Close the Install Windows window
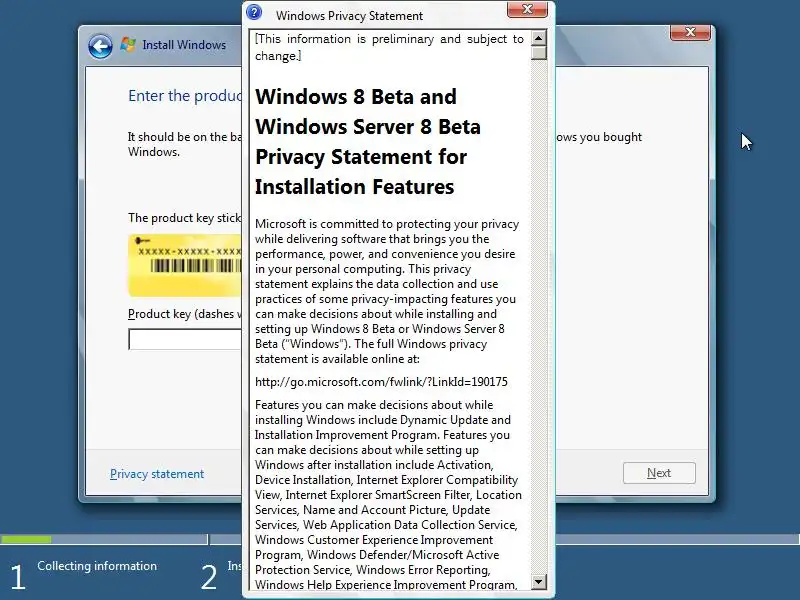This screenshot has height=600, width=800. 690,32
